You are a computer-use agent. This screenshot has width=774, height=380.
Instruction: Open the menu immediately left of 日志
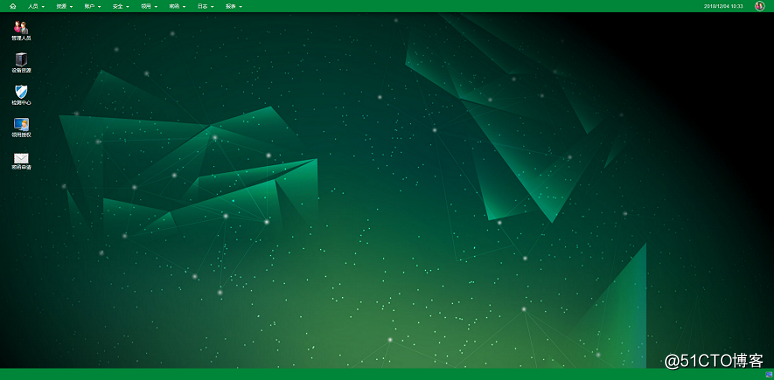[177, 6]
